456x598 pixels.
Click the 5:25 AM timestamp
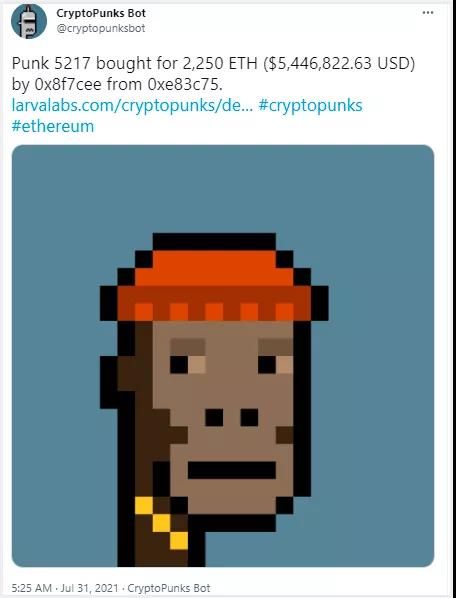32,588
